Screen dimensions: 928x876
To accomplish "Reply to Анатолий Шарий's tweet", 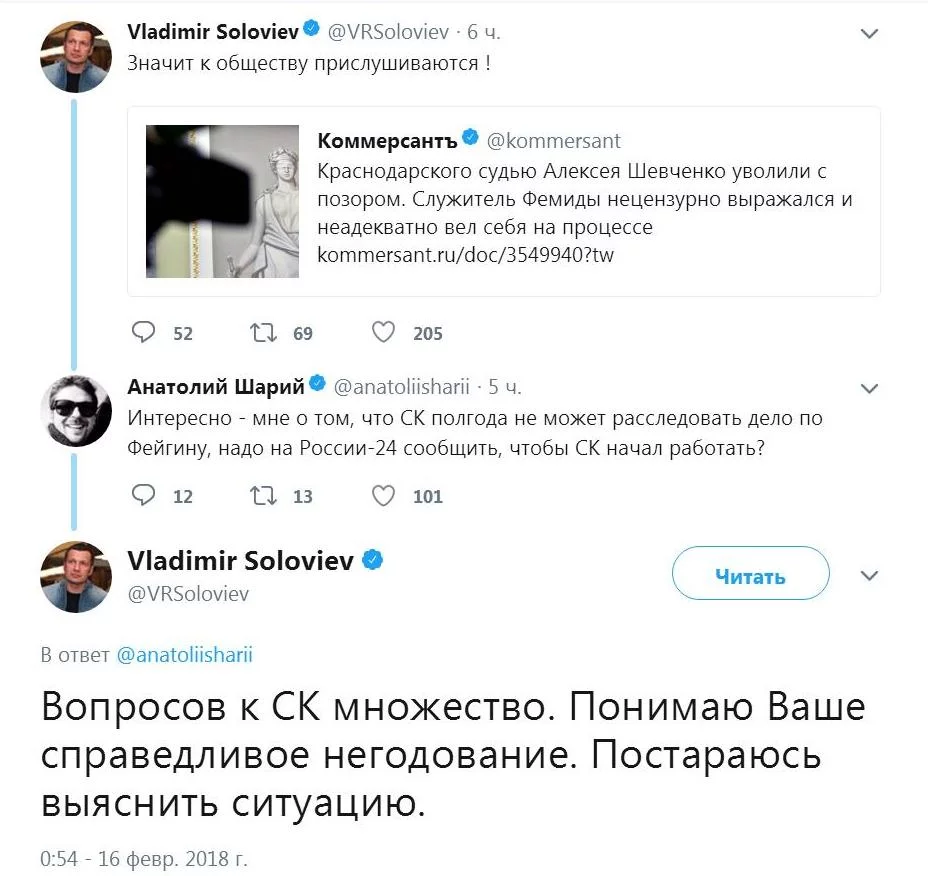I will pos(144,495).
